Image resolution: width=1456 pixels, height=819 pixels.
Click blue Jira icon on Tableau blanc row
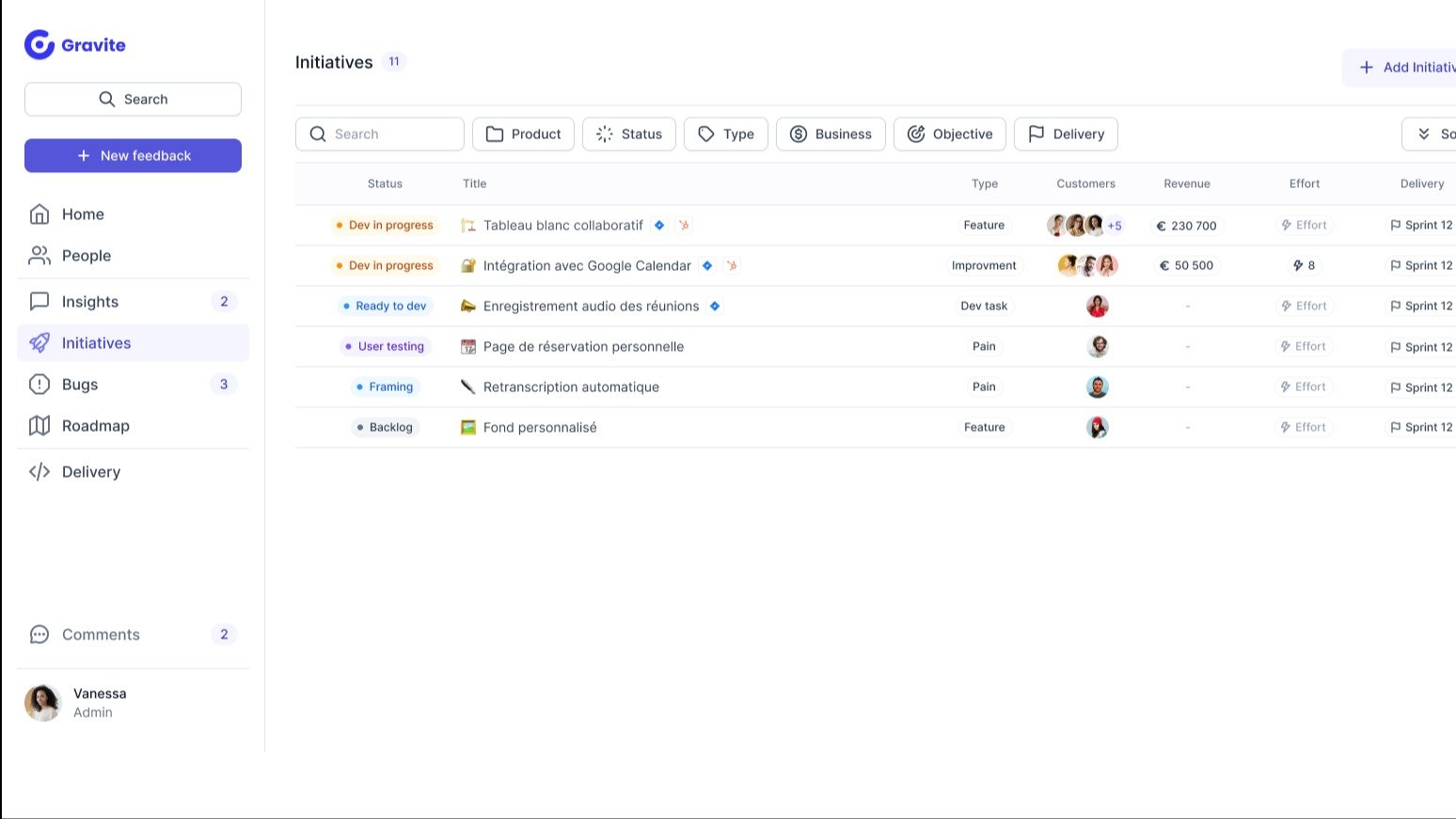[x=659, y=226]
